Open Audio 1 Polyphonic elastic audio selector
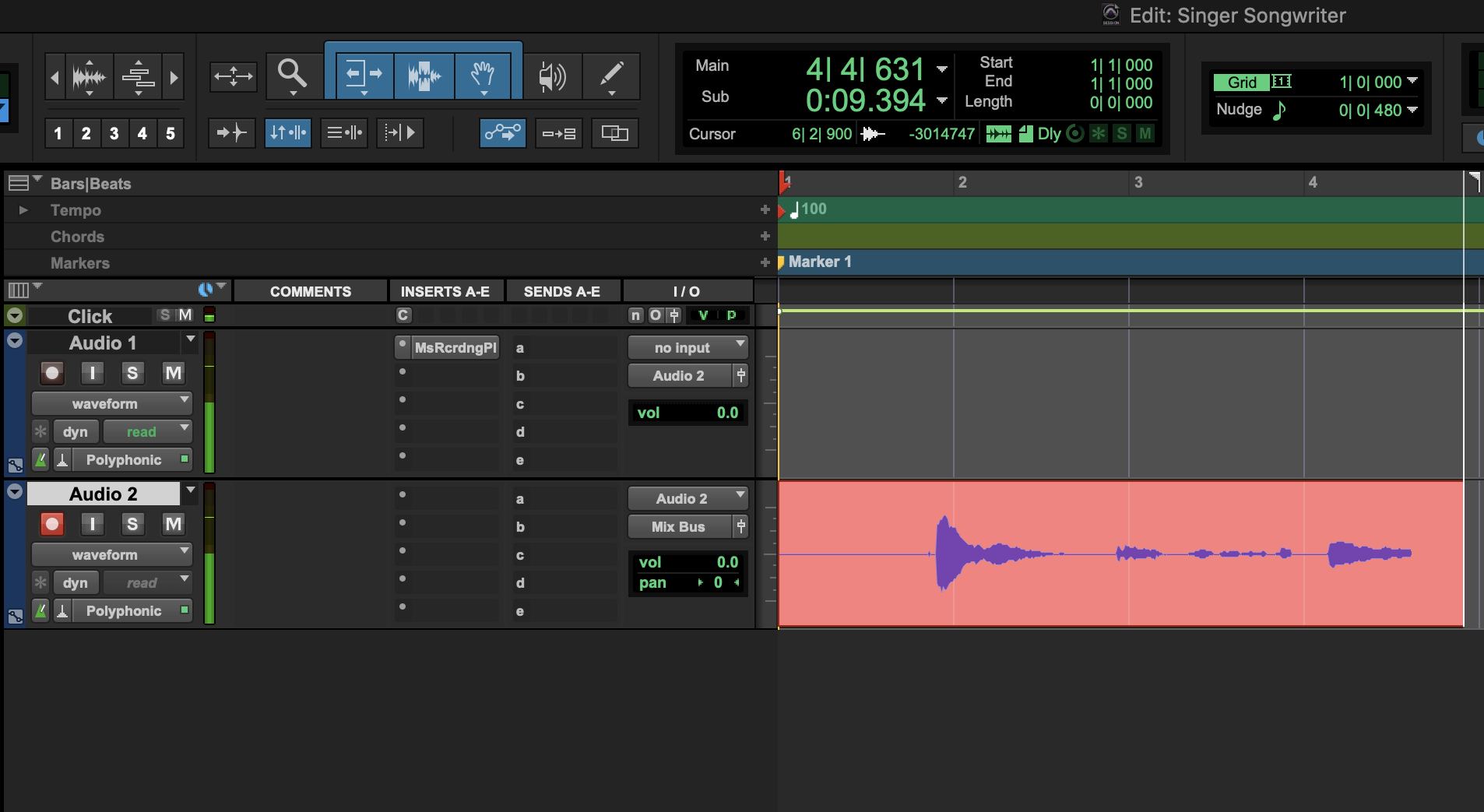1484x812 pixels. [132, 460]
